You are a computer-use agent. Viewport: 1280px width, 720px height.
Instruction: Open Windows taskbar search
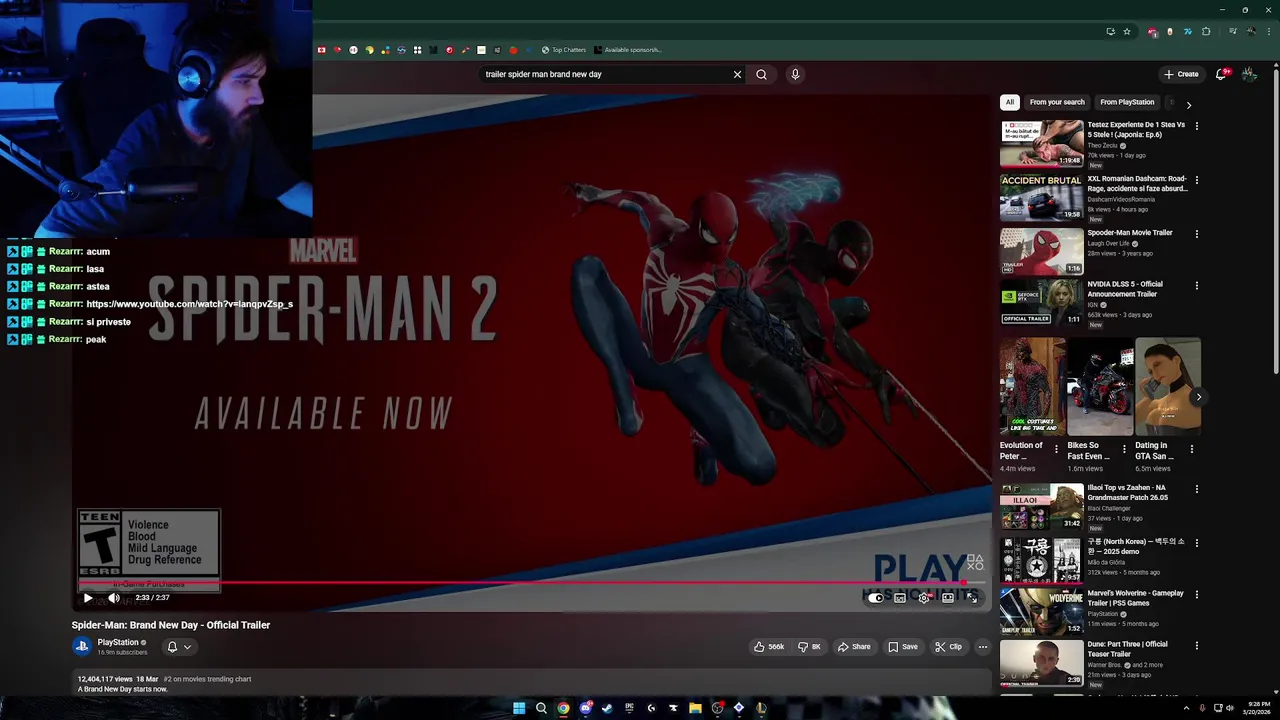click(x=541, y=708)
